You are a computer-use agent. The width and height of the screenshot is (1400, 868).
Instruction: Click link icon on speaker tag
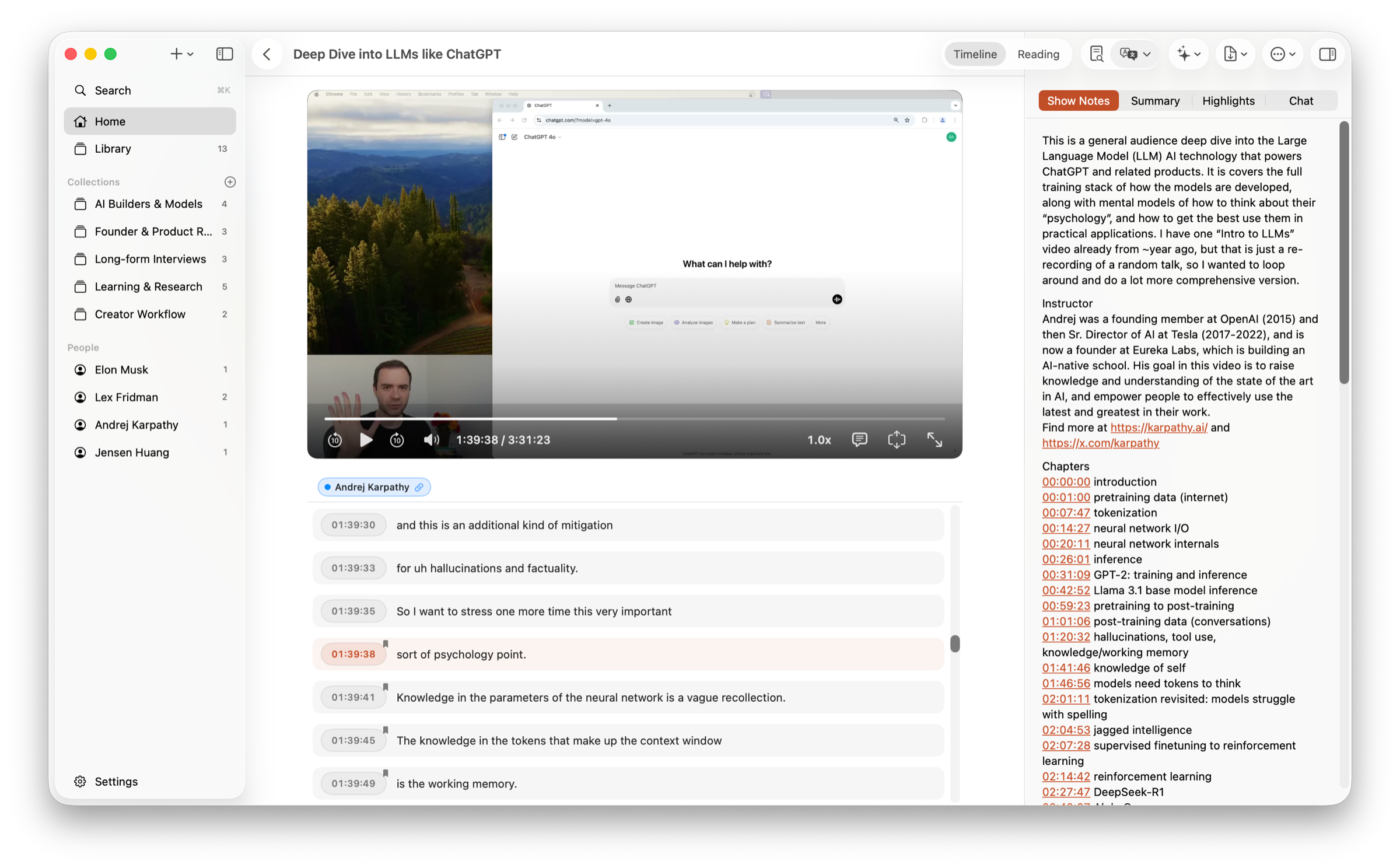(x=419, y=487)
